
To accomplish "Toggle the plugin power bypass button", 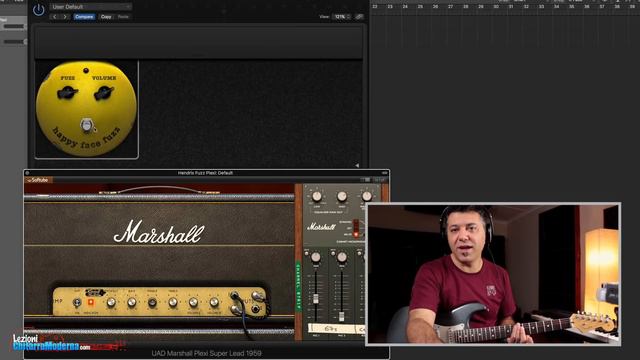I will click(38, 9).
